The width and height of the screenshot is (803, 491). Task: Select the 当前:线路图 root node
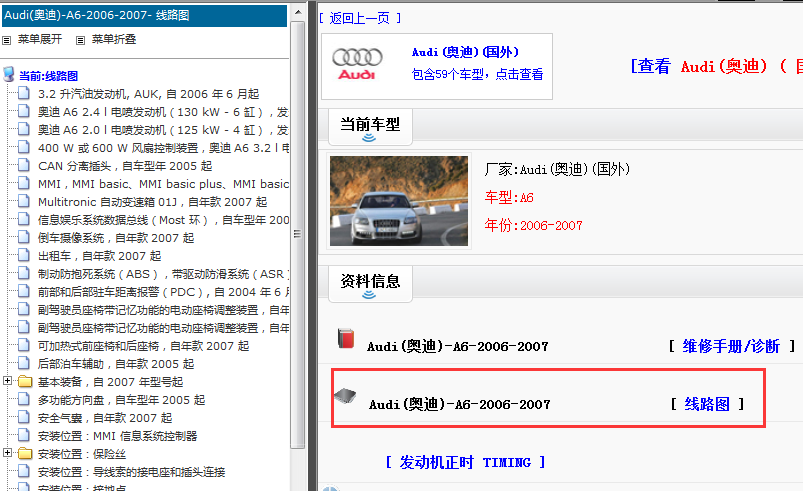(48, 76)
